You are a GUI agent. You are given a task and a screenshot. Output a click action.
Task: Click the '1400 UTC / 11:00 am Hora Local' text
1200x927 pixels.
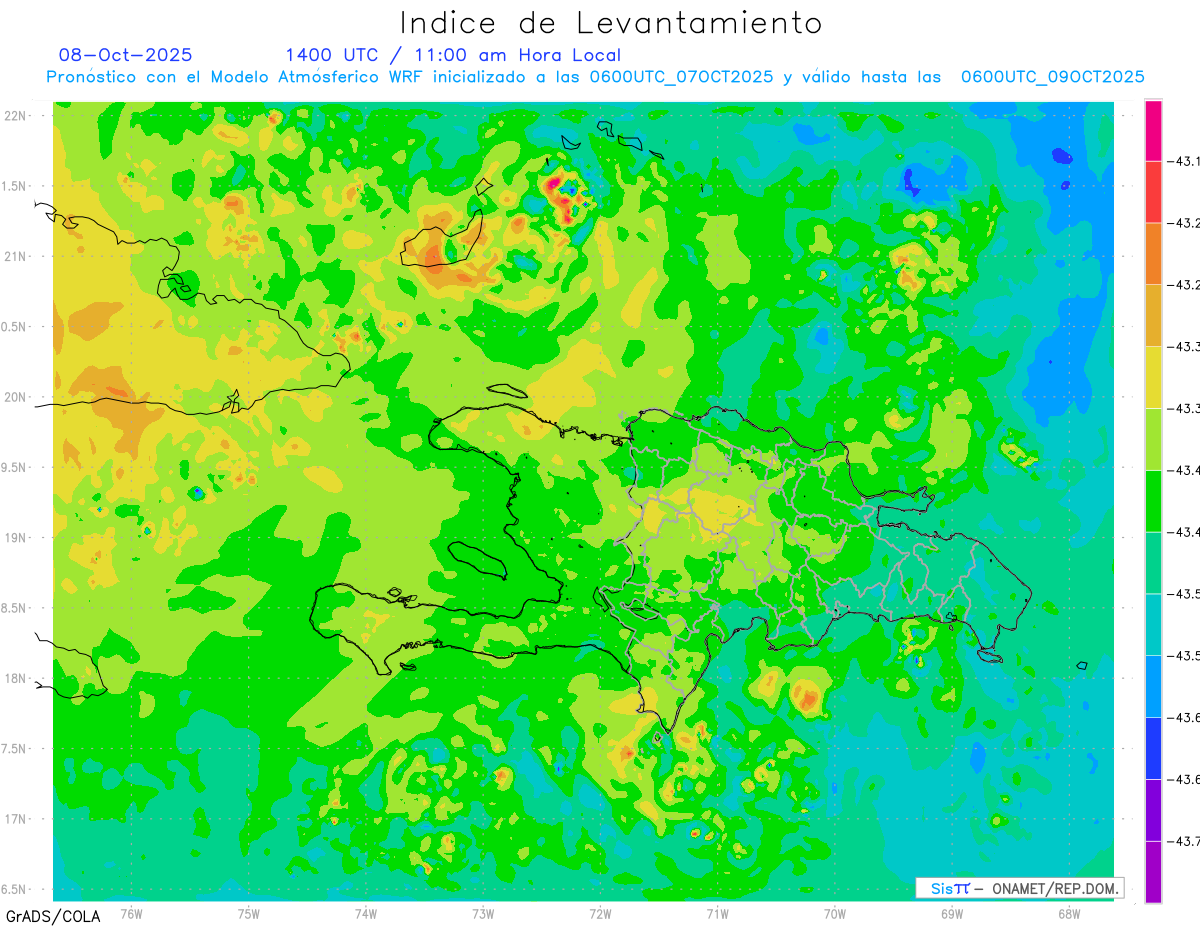tap(452, 55)
